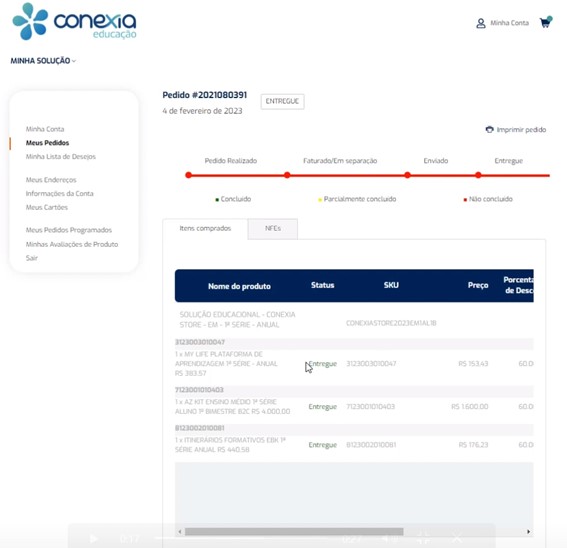This screenshot has height=548, width=567.
Task: Click the Não concluído legend label
Action: [491, 199]
